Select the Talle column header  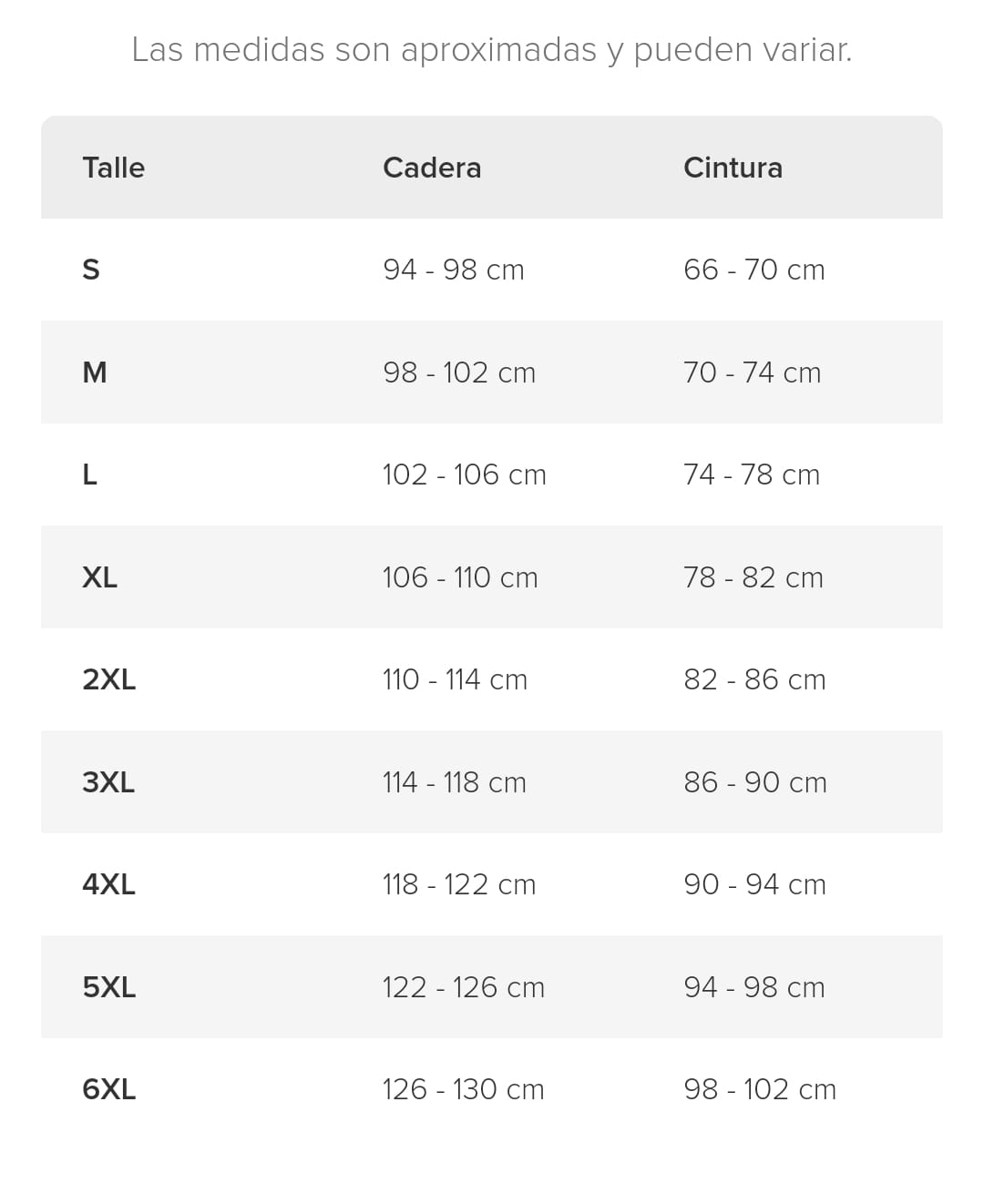[x=113, y=168]
